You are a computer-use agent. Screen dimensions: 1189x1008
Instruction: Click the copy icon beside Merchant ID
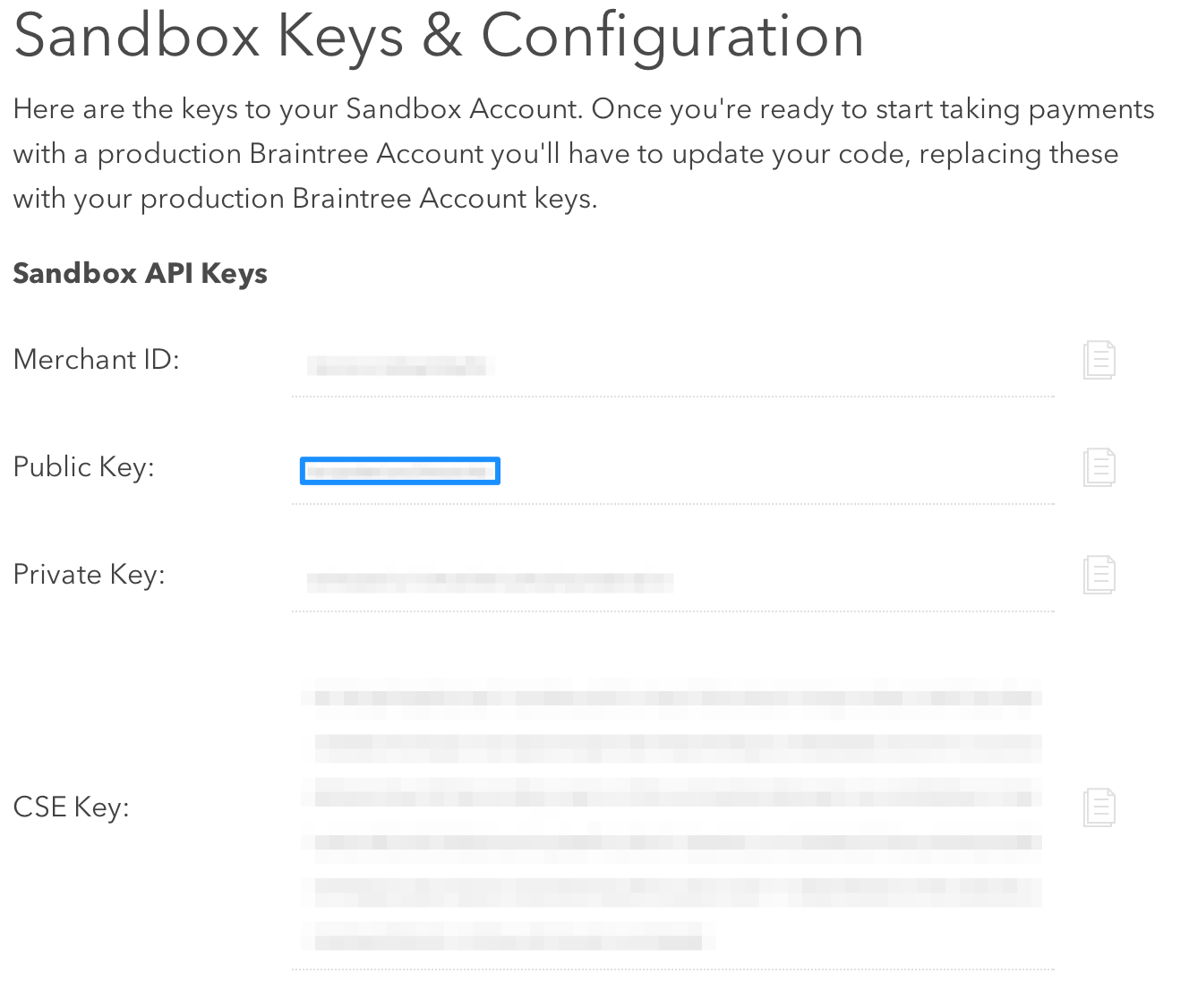coord(1099,359)
